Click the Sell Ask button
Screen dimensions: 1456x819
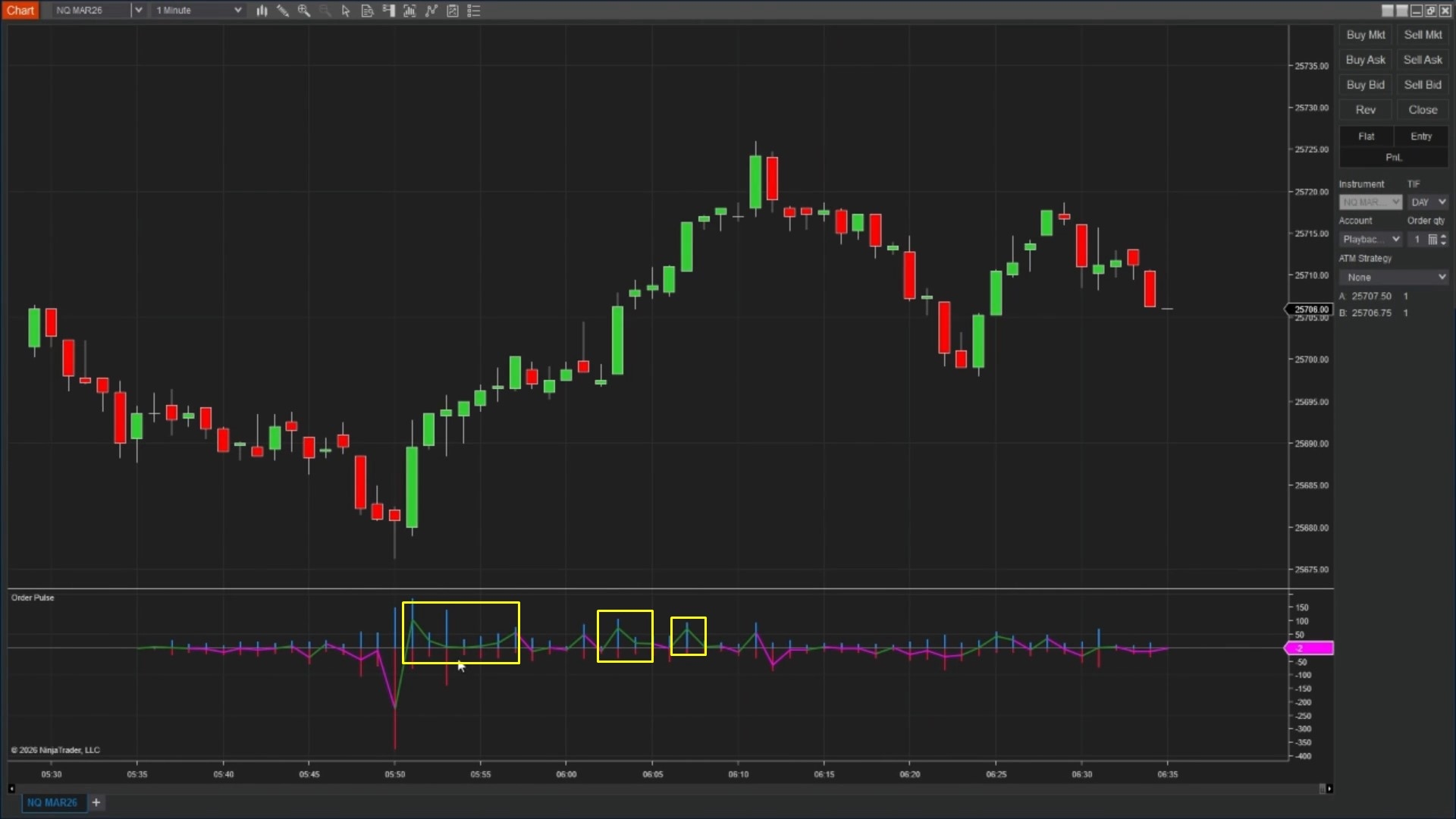[1423, 60]
